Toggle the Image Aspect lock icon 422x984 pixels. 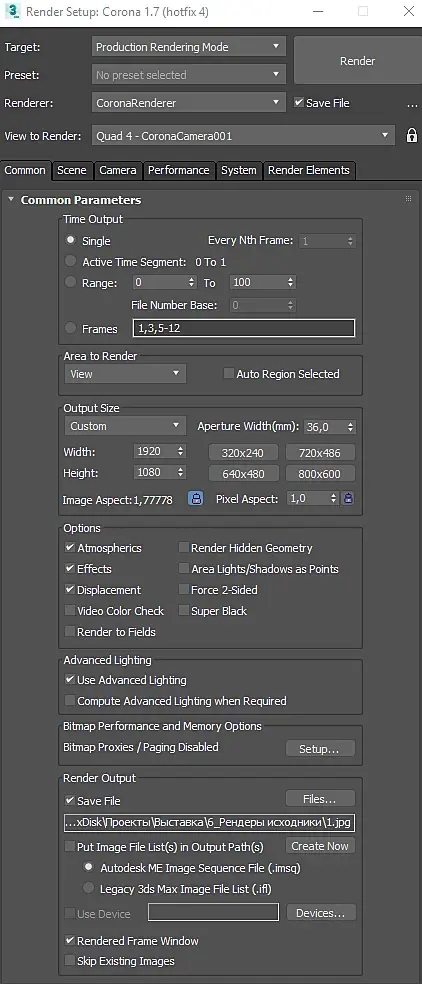pyautogui.click(x=196, y=500)
